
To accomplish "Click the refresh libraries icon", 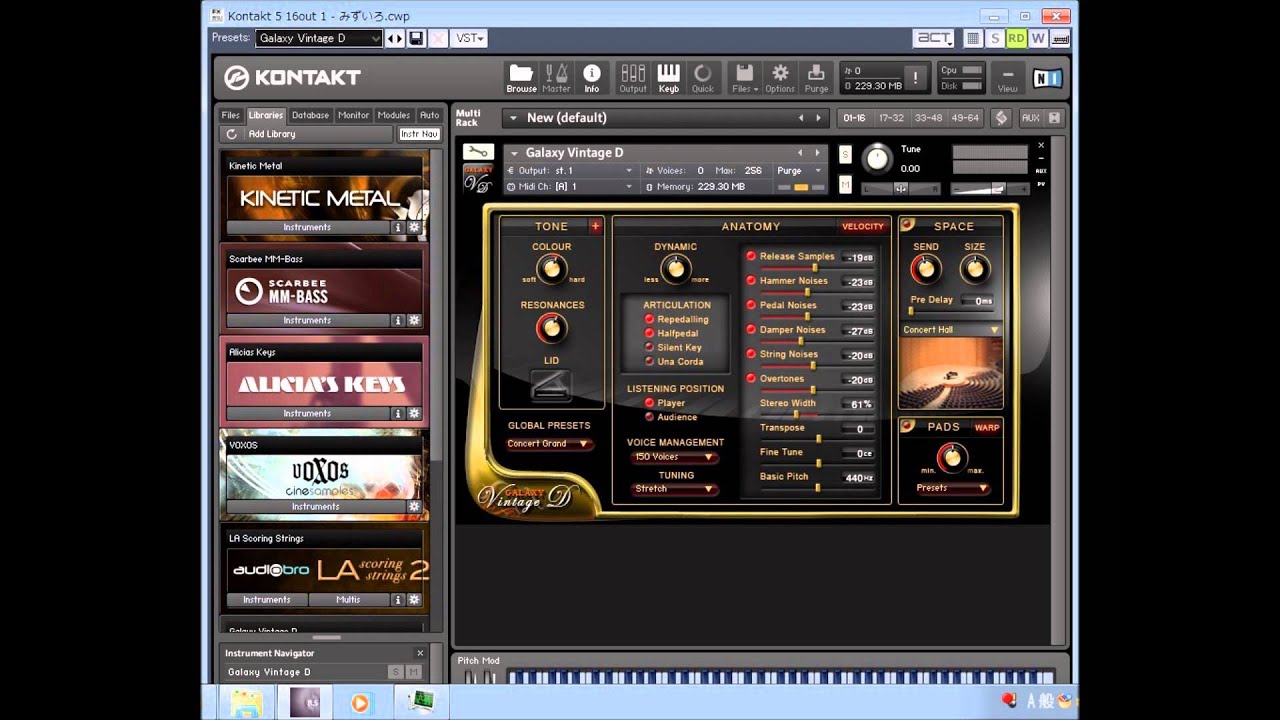I will coord(232,134).
